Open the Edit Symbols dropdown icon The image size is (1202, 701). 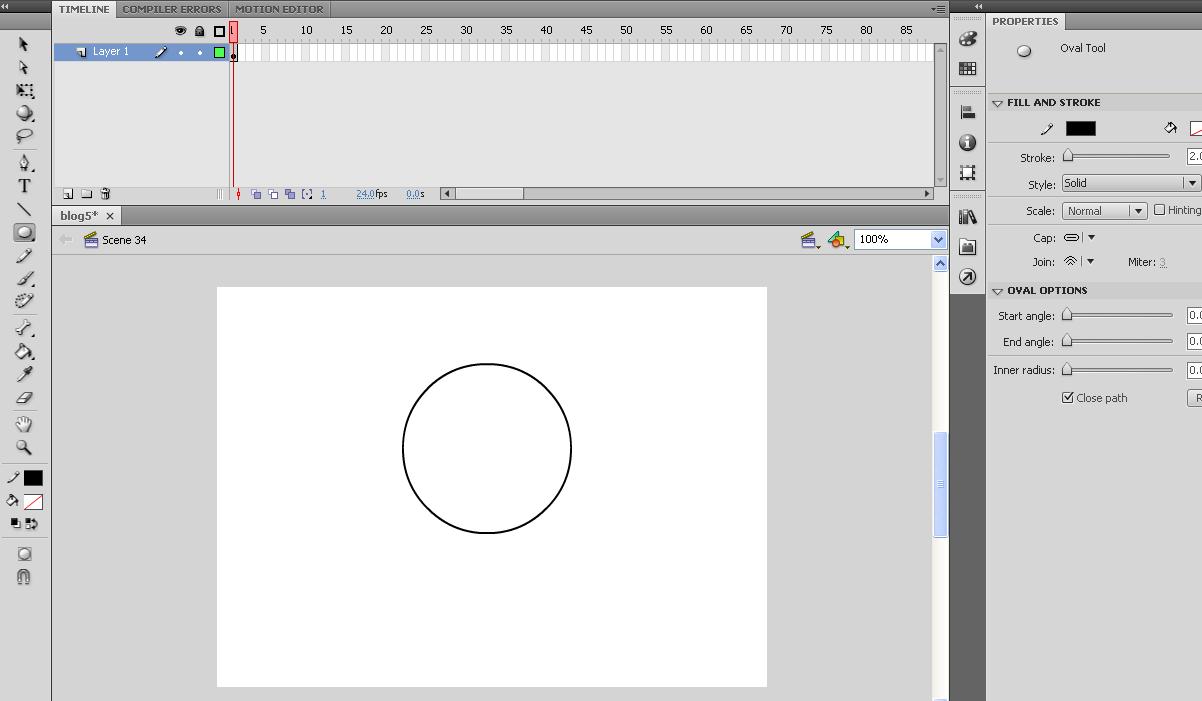838,240
